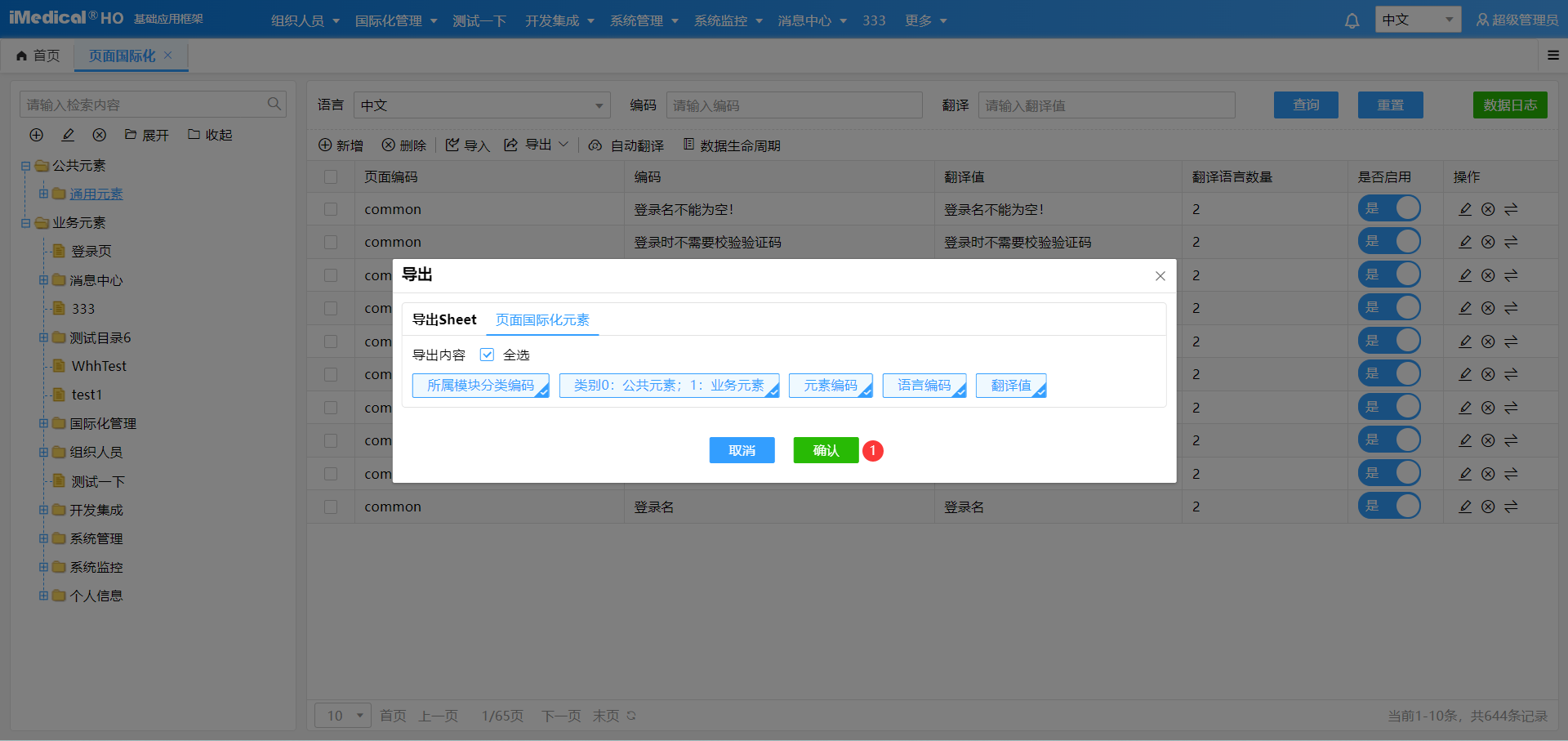Viewport: 1568px width, 741px height.
Task: Click the 数据生命周期 toolbar button
Action: [x=732, y=145]
